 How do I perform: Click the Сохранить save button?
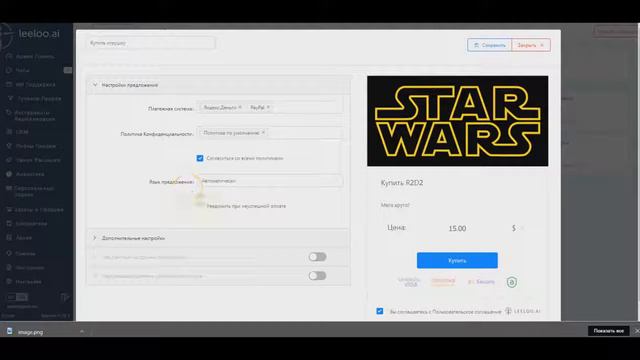tap(489, 45)
